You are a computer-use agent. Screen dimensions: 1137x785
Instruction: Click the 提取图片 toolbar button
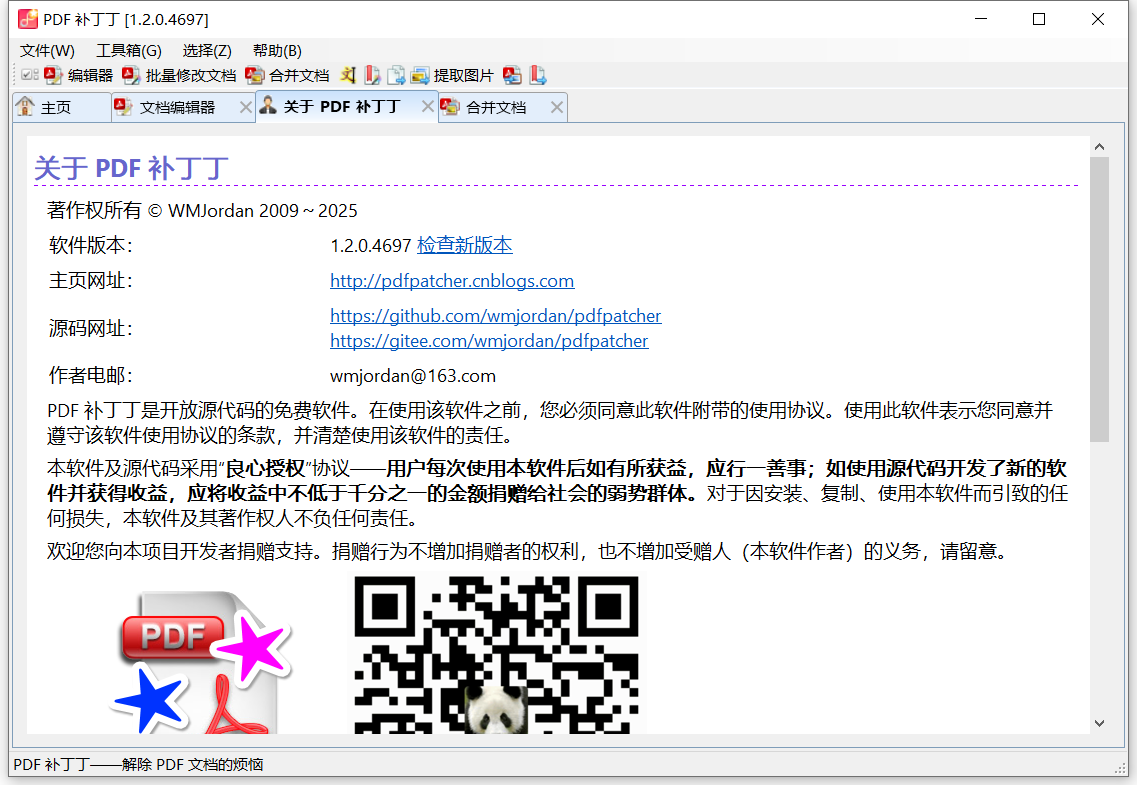pos(452,76)
